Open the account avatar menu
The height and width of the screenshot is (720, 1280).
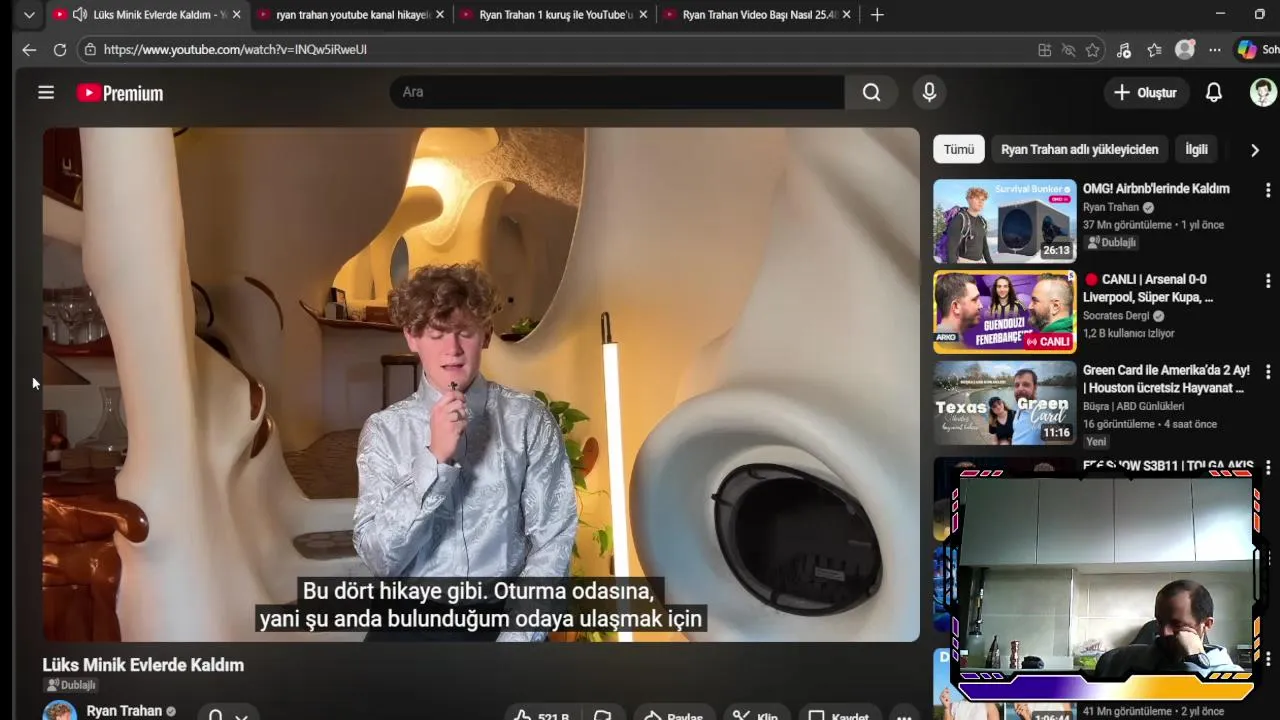tap(1263, 92)
